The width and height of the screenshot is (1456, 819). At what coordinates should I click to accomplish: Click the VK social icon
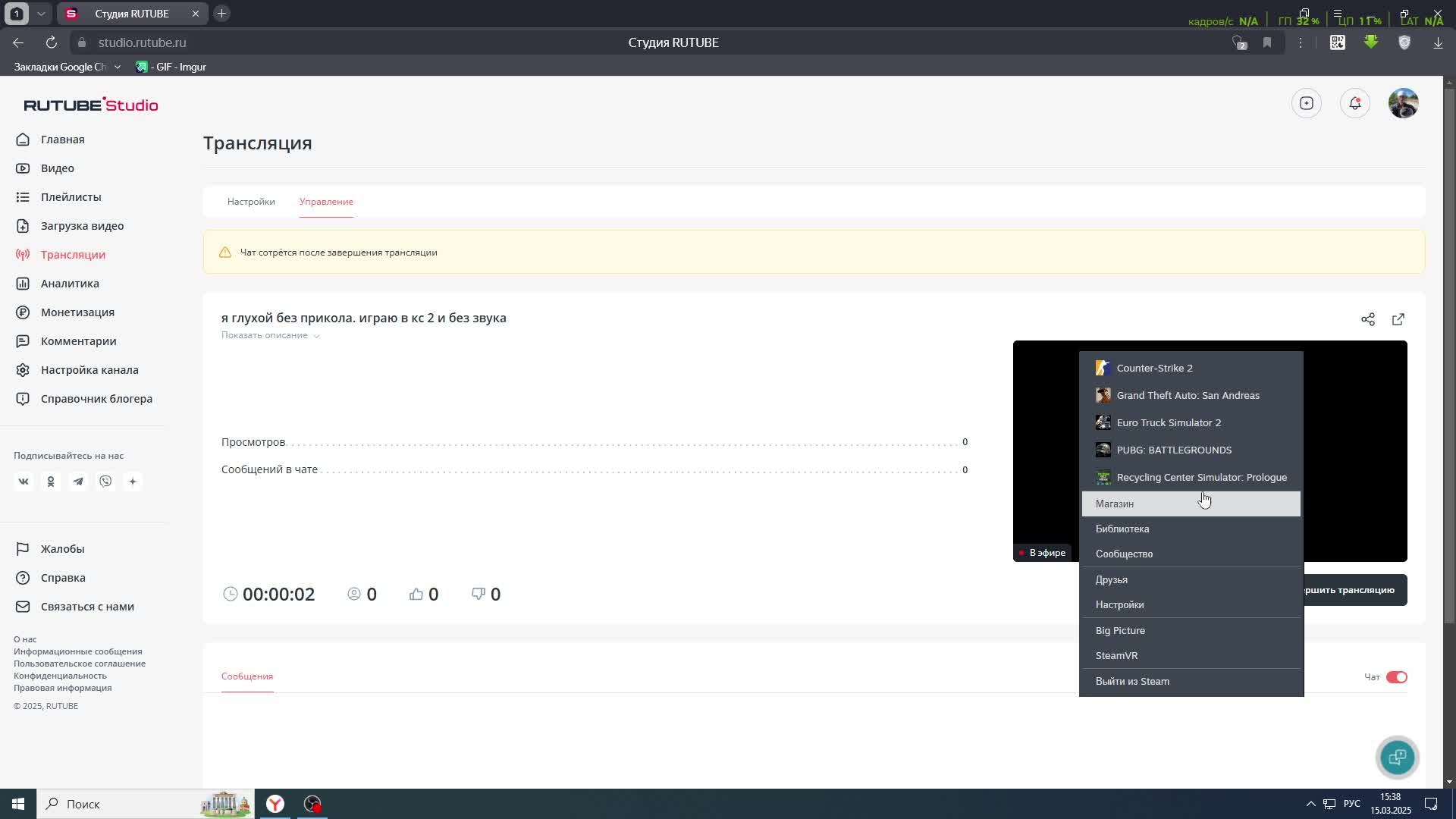coord(24,482)
